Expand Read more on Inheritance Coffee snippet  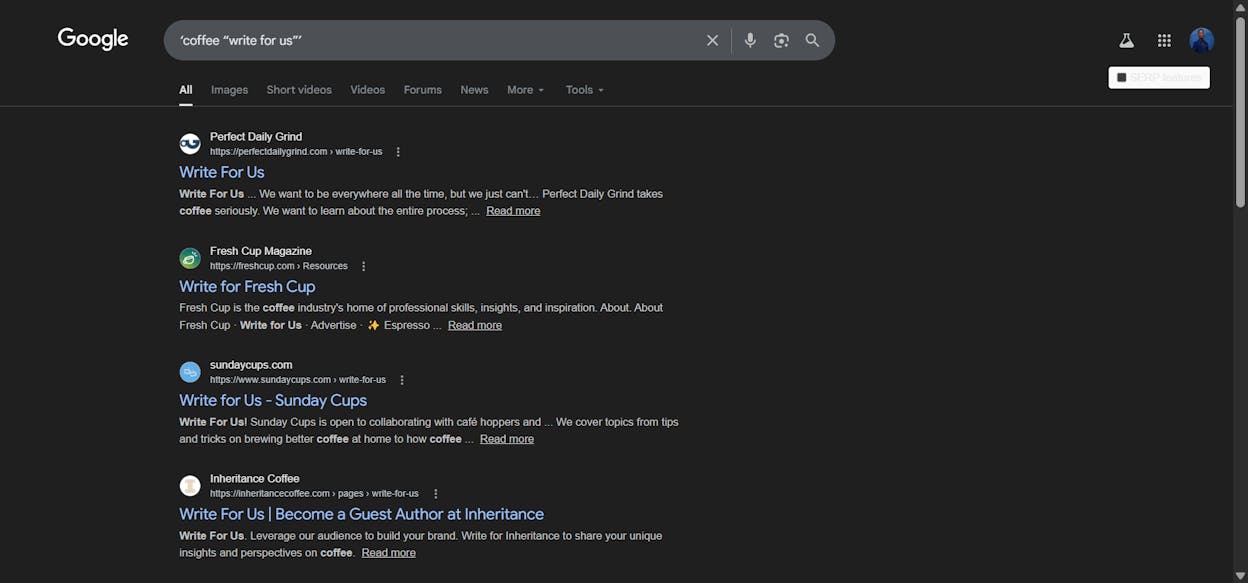tap(388, 553)
